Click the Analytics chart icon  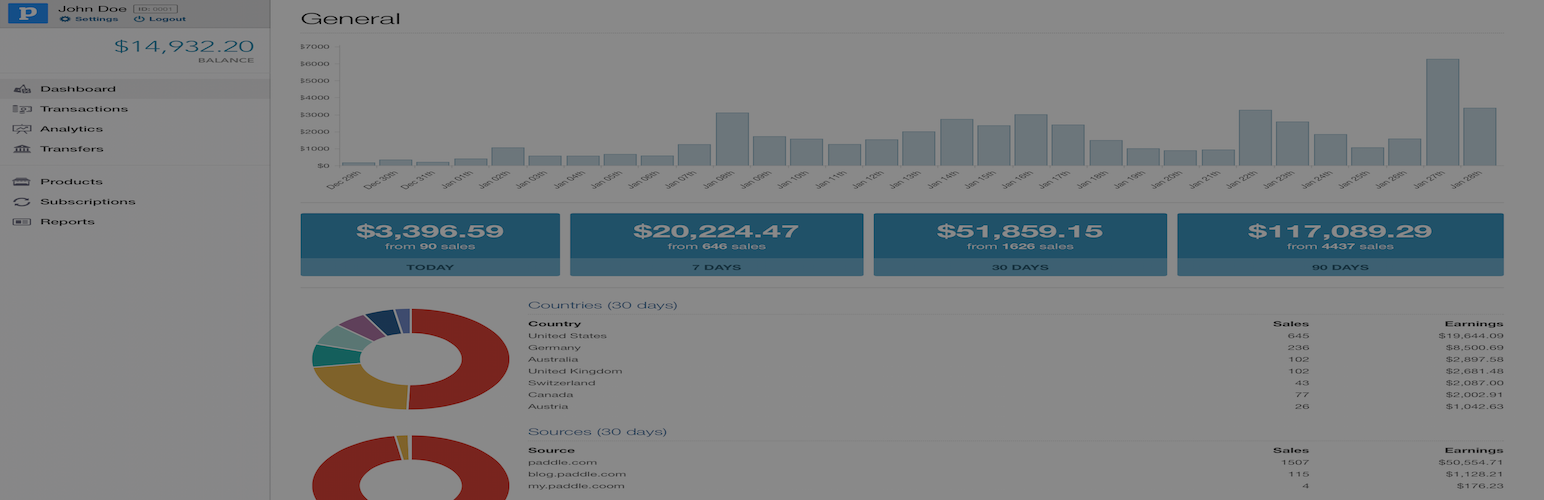[x=22, y=129]
